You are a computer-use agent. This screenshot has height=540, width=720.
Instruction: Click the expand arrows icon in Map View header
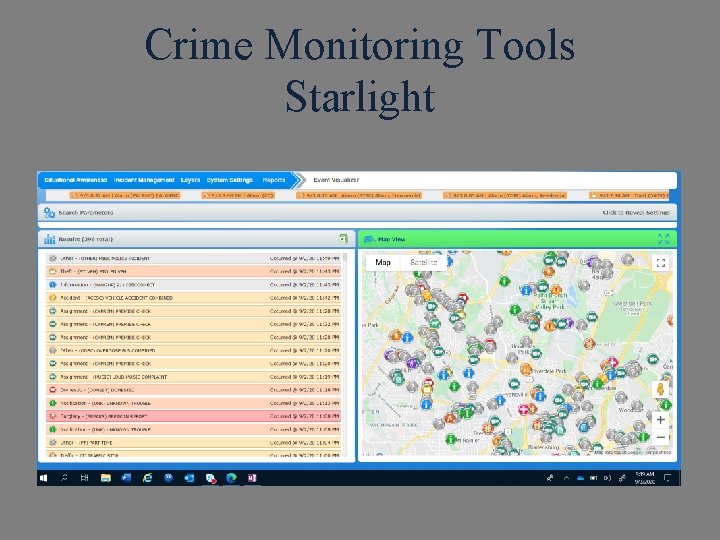664,239
